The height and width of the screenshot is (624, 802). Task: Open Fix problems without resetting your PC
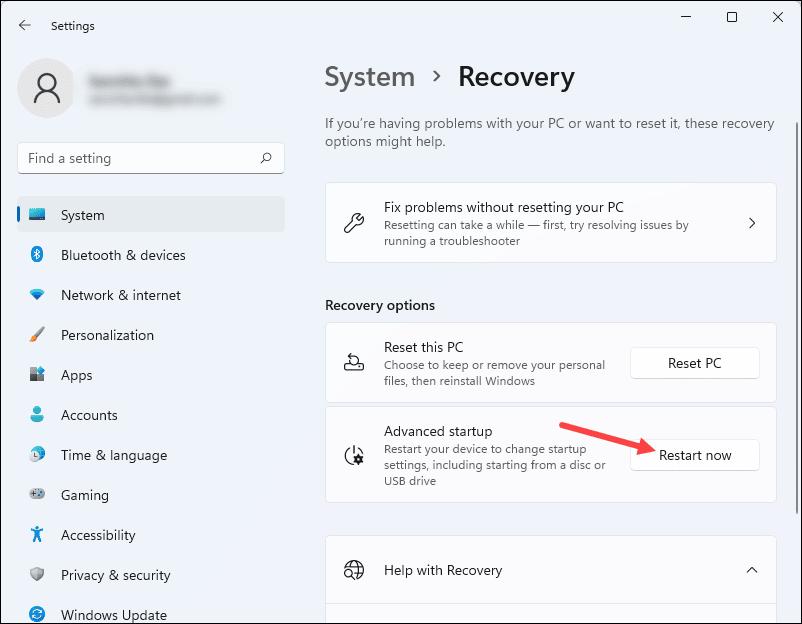click(x=551, y=223)
